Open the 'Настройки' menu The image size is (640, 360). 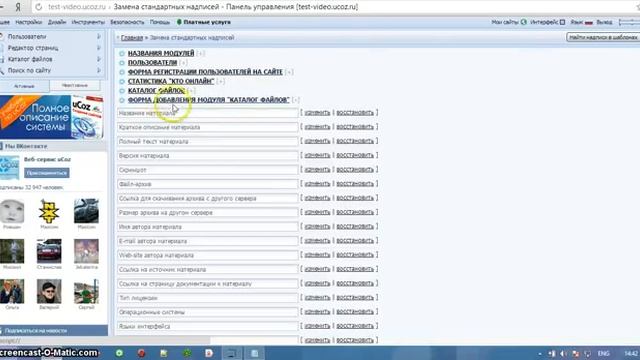29,22
